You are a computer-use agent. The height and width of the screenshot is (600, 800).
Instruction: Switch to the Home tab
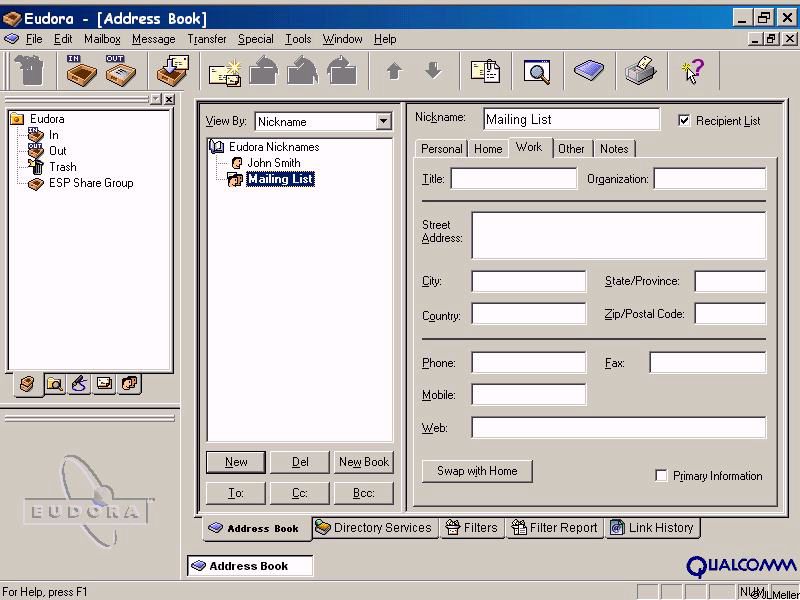[x=488, y=148]
